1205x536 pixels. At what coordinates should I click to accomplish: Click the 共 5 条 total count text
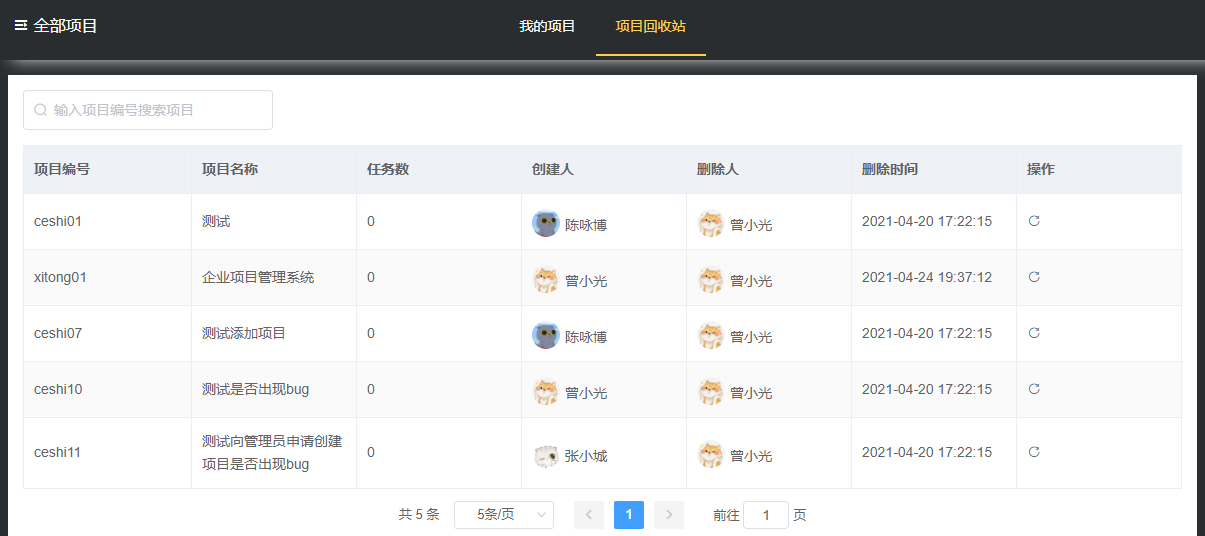pyautogui.click(x=419, y=515)
